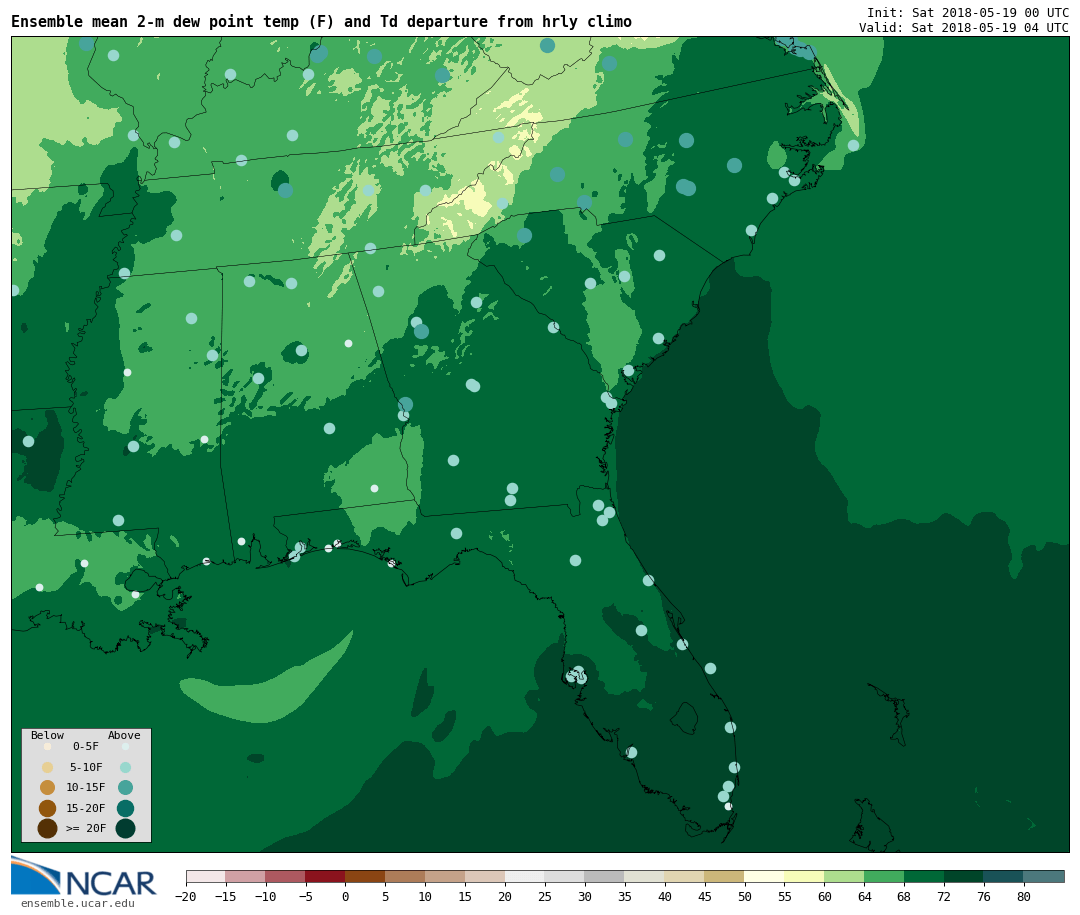Select the pale yellow swatch between 55 and 60

(x=804, y=876)
